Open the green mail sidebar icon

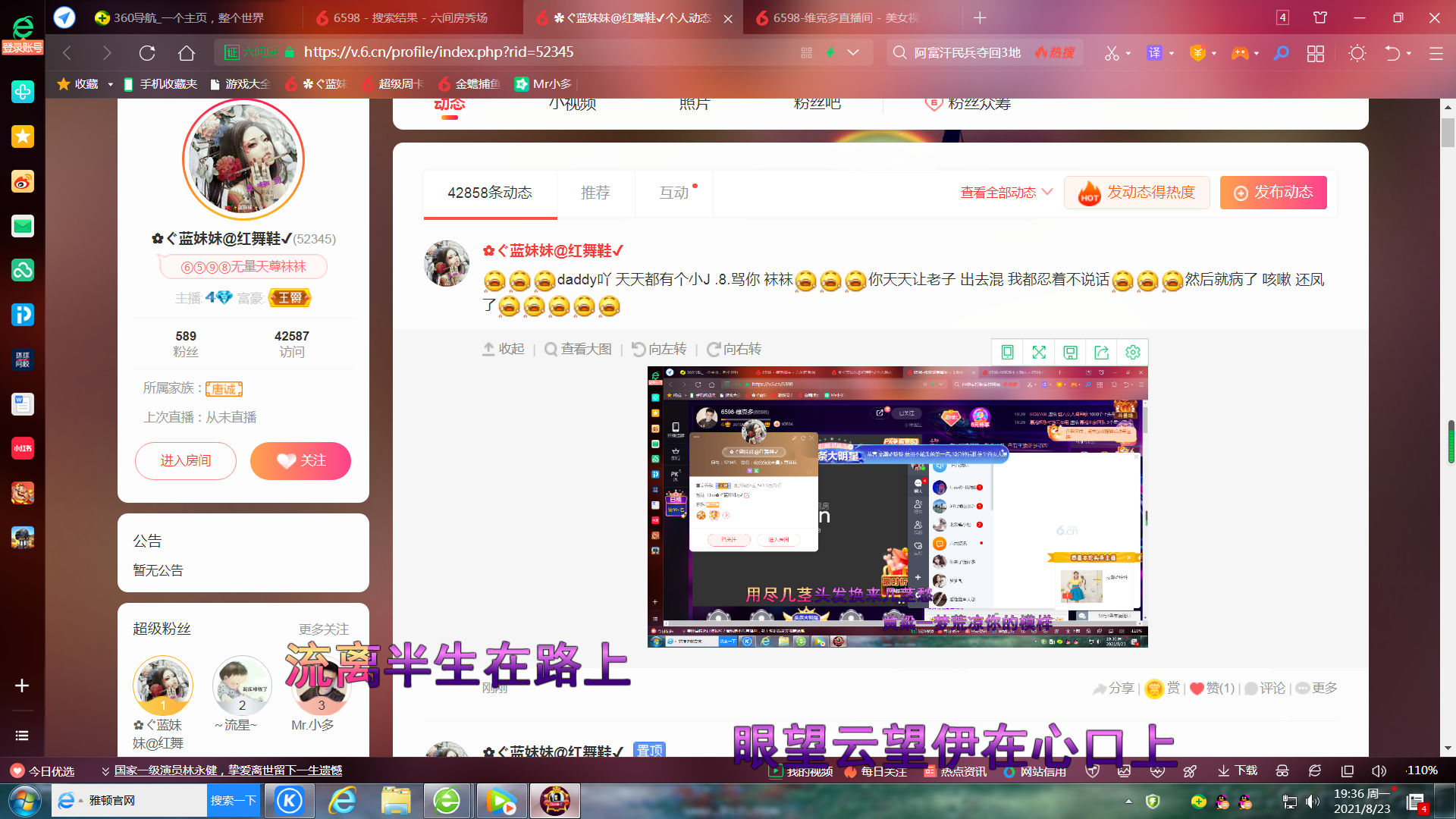23,226
